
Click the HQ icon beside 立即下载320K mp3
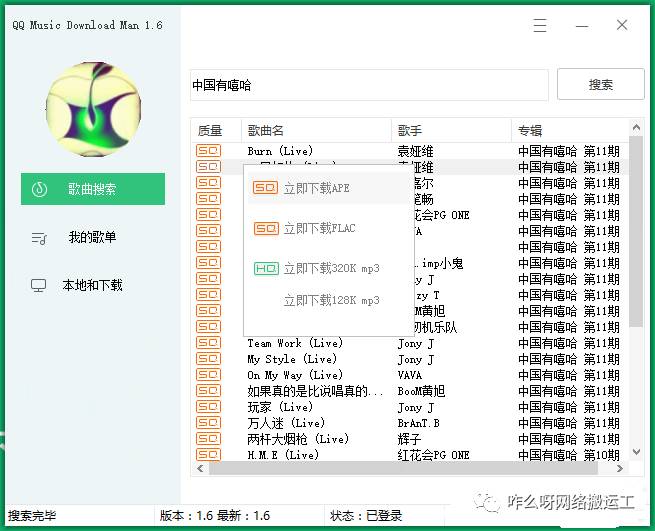point(266,268)
